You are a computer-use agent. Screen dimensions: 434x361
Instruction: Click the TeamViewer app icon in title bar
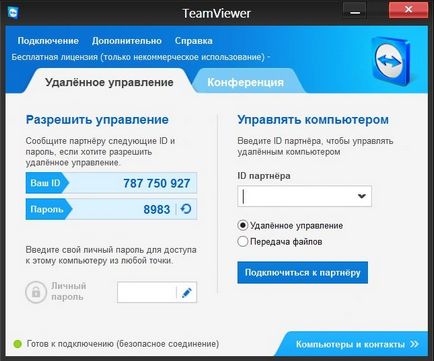tap(13, 12)
